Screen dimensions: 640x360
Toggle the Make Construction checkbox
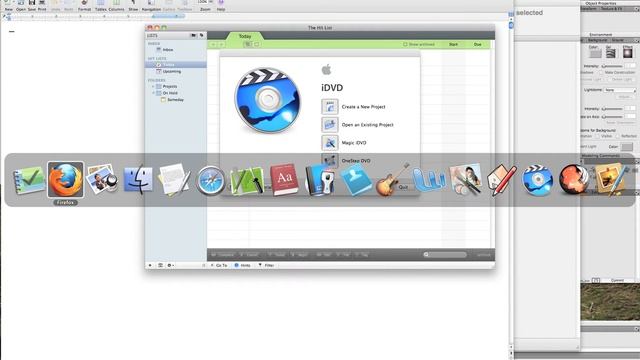pos(601,73)
